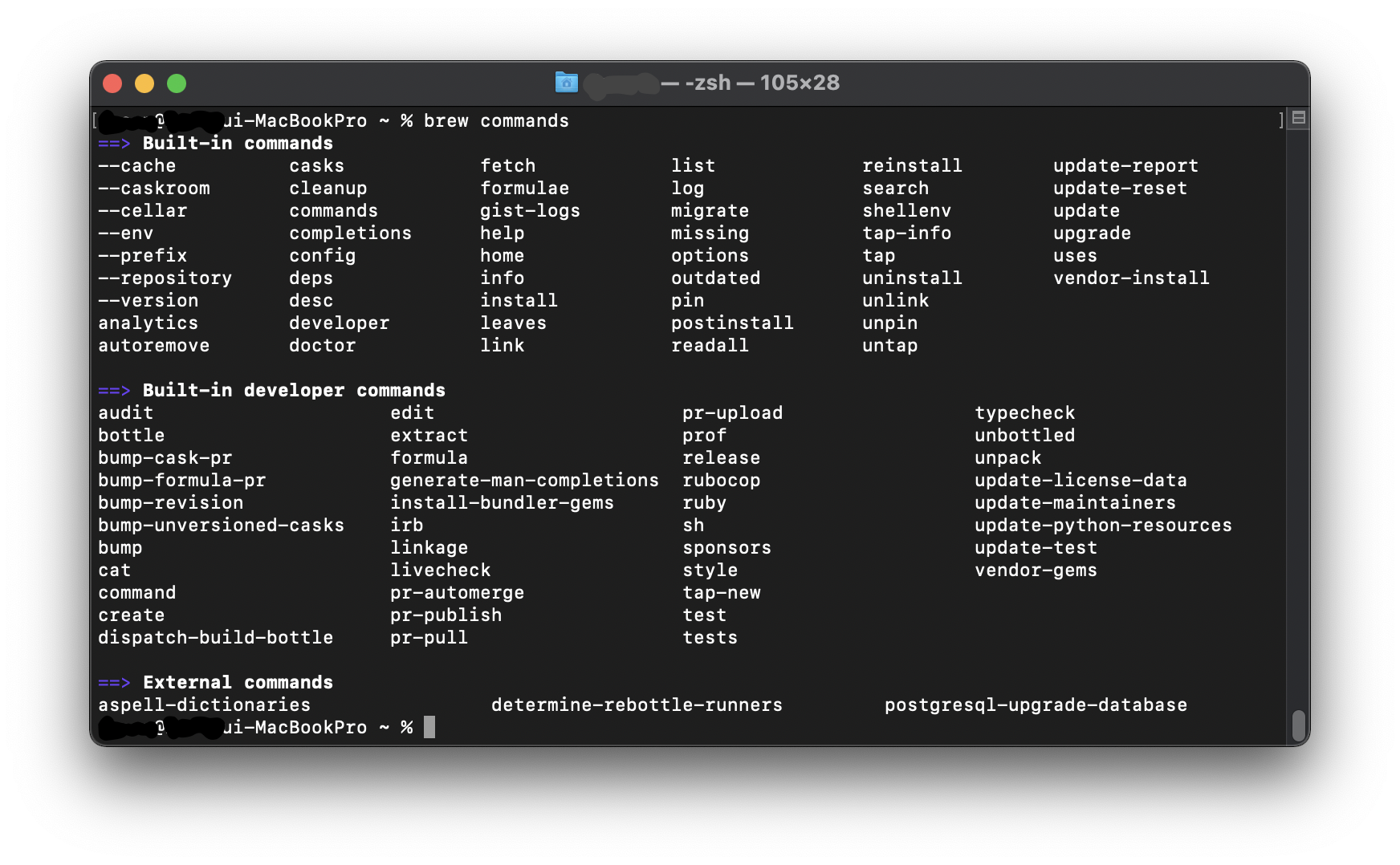Screen dimensions: 1400x865
Task: Click the terminal scrollbar thumb
Action: [1299, 725]
